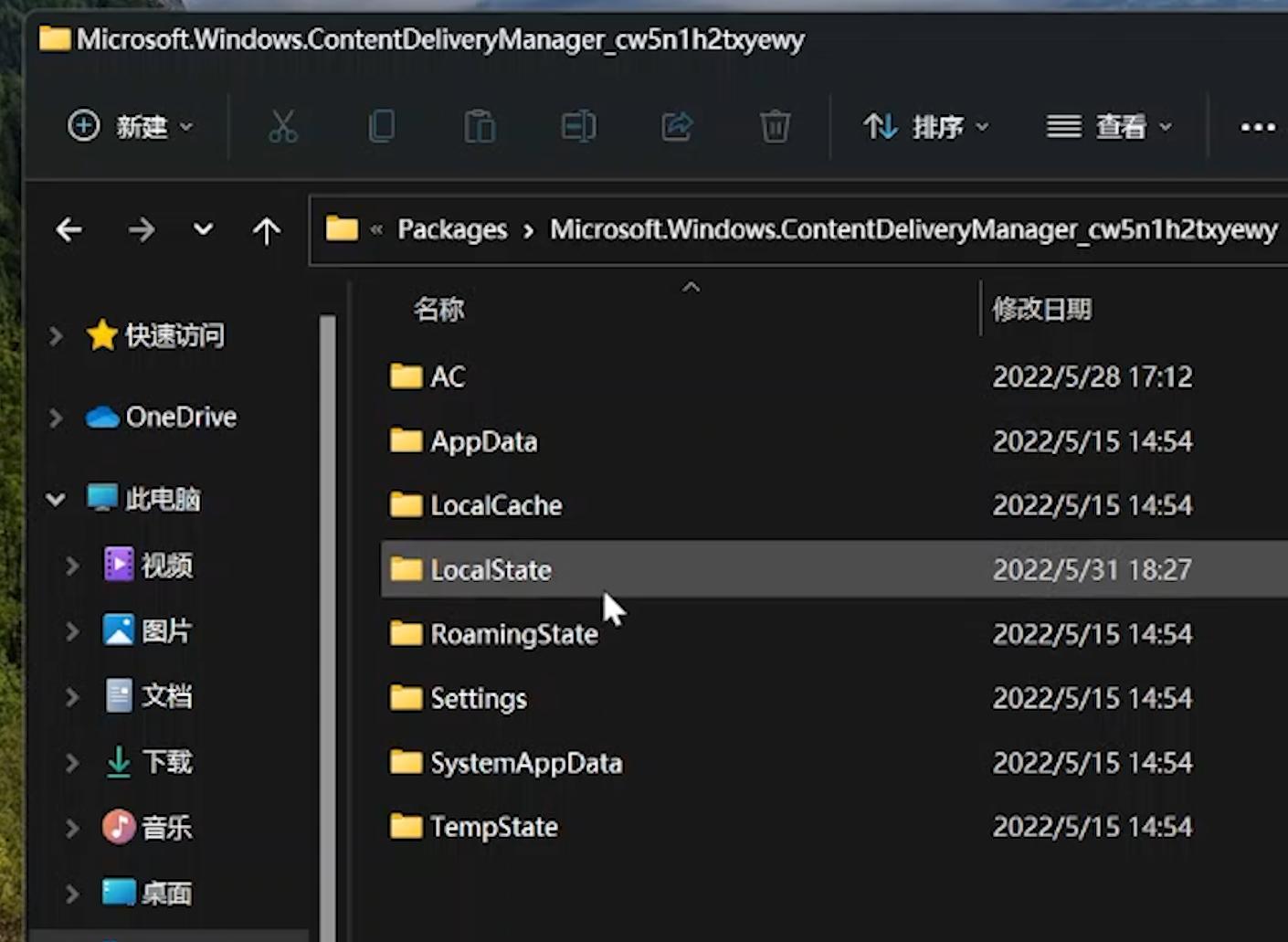
Task: Navigate up one folder level
Action: click(x=267, y=230)
